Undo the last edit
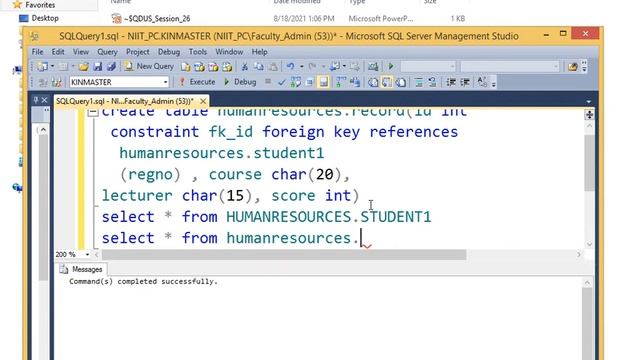640x360 pixels. pyautogui.click(x=290, y=67)
